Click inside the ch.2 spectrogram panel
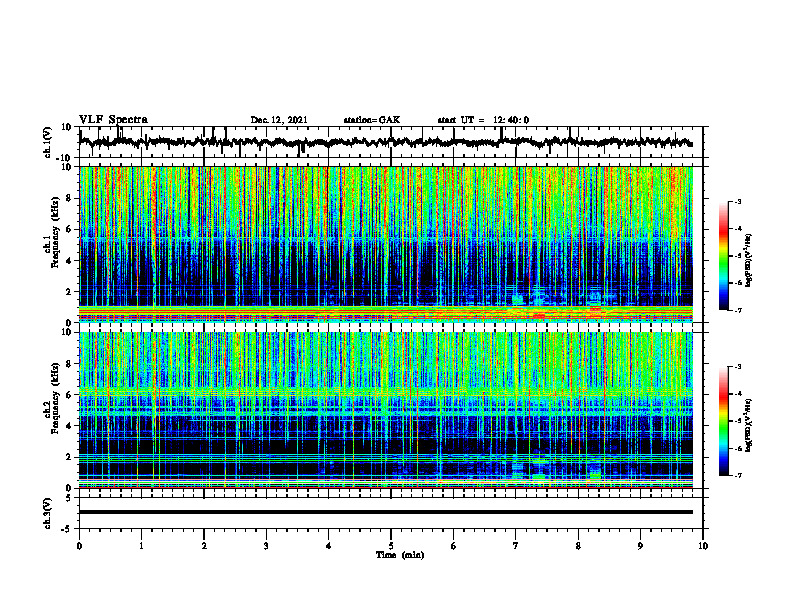This screenshot has width=792, height=612. [x=386, y=410]
